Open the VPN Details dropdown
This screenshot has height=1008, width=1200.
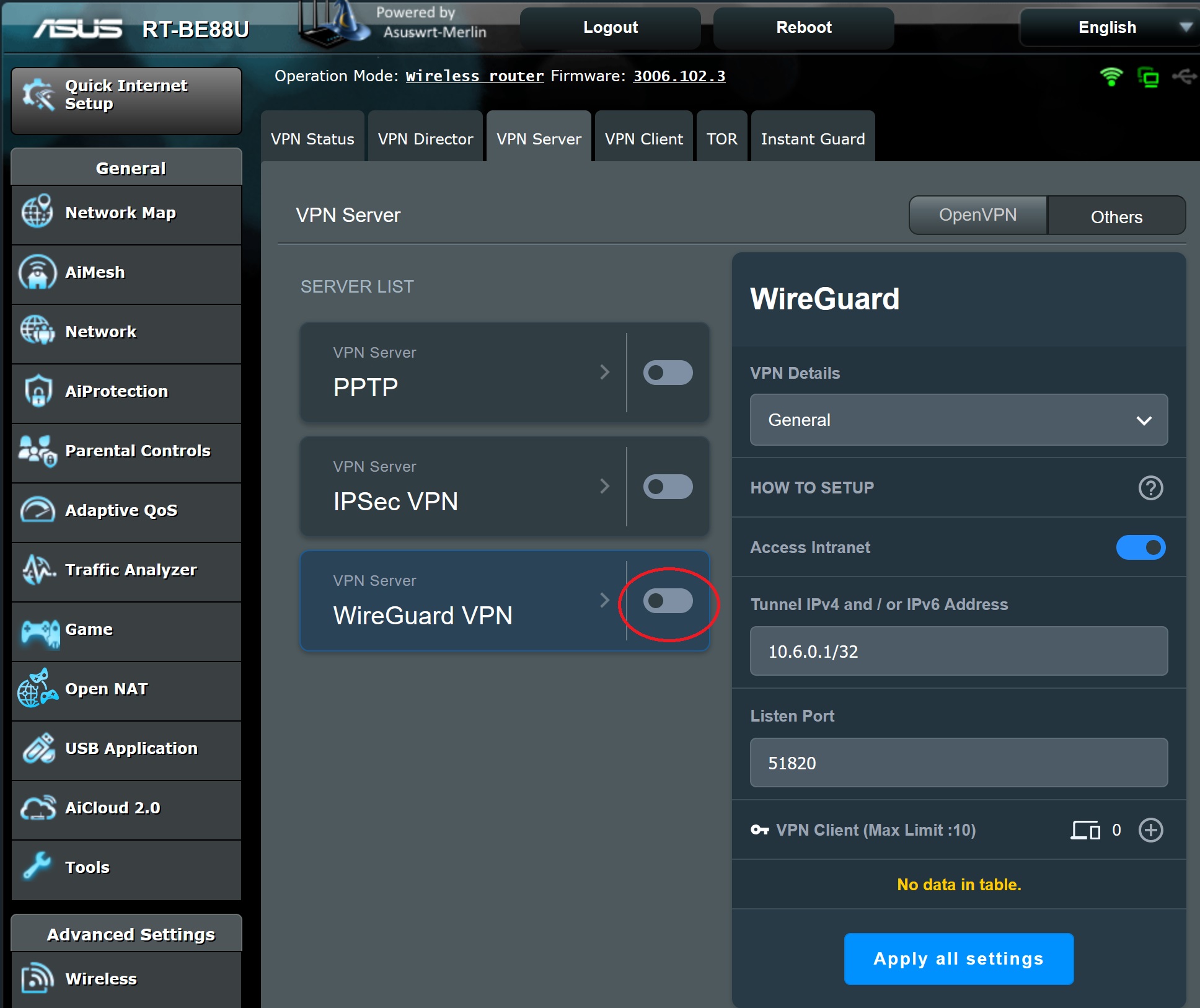pos(958,420)
